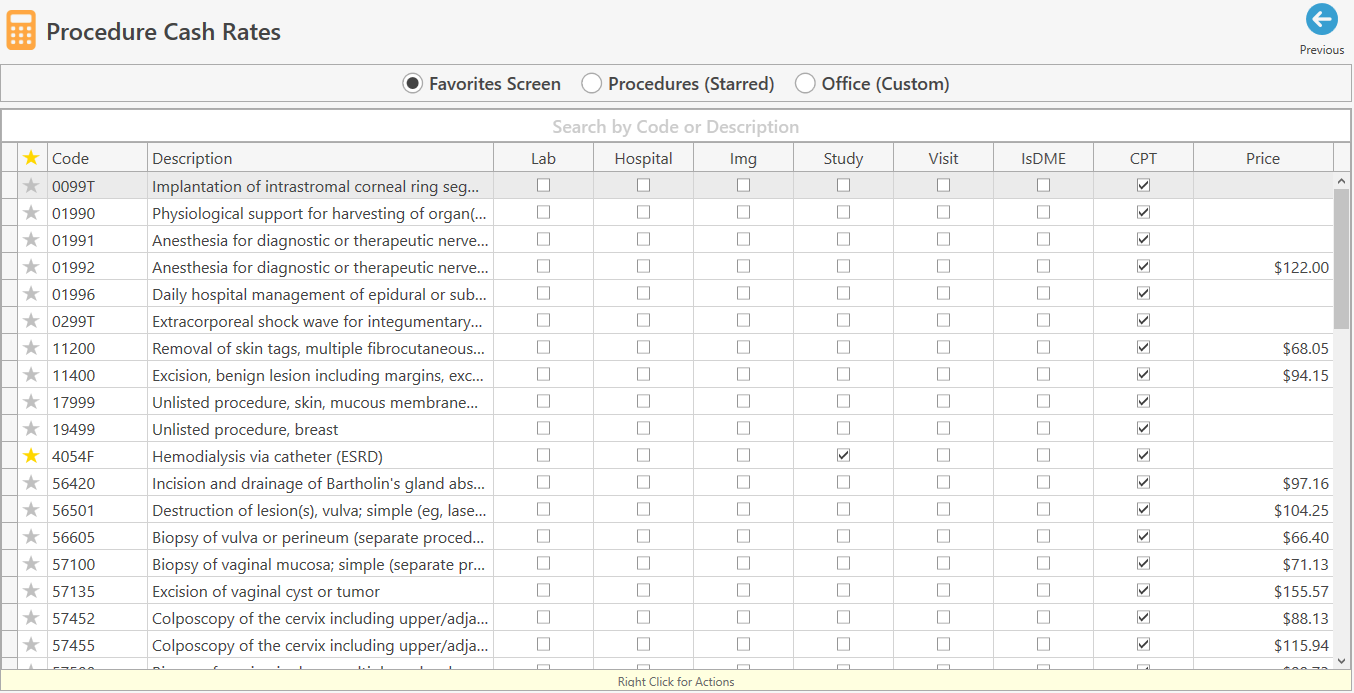Star the 19499 unlisted breast procedure

[31, 428]
